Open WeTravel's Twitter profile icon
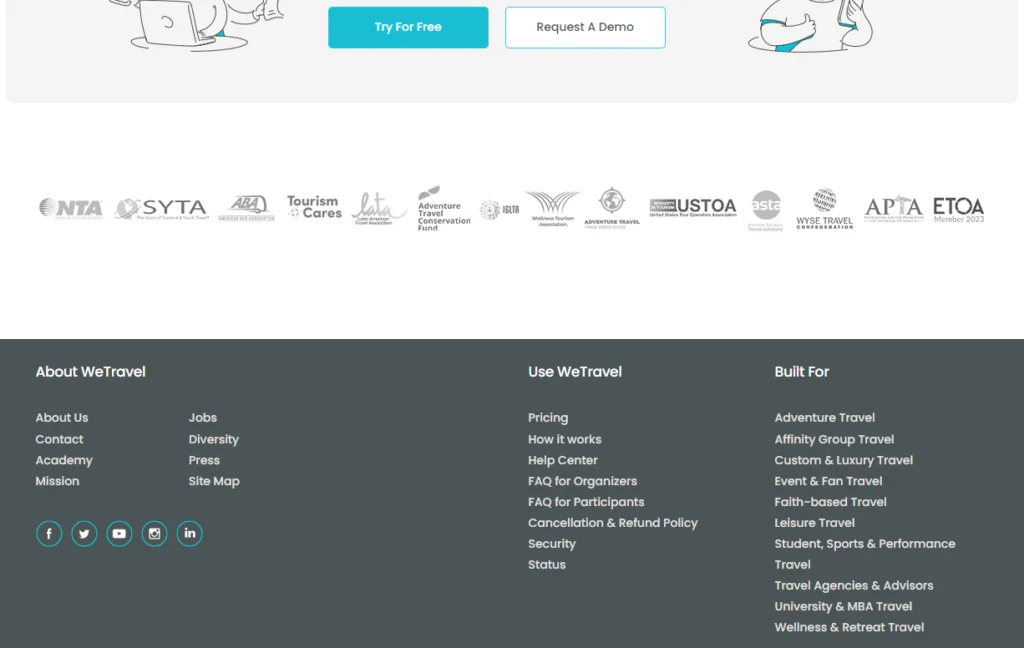The image size is (1024, 648). pos(84,534)
